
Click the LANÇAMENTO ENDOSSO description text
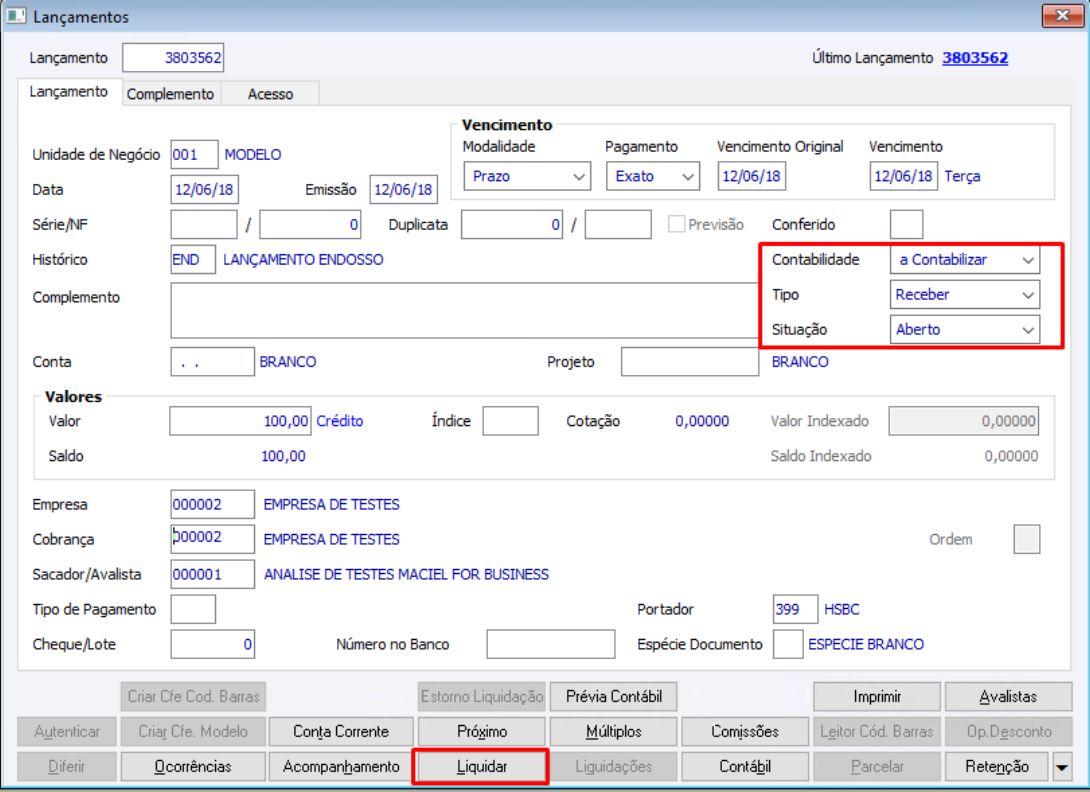[303, 259]
